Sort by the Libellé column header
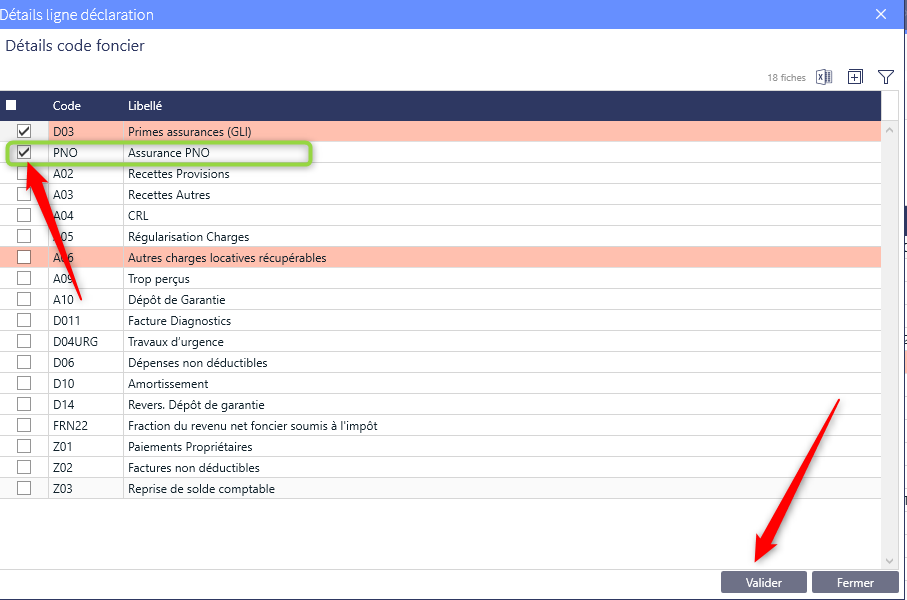This screenshot has height=600, width=907. click(x=145, y=106)
